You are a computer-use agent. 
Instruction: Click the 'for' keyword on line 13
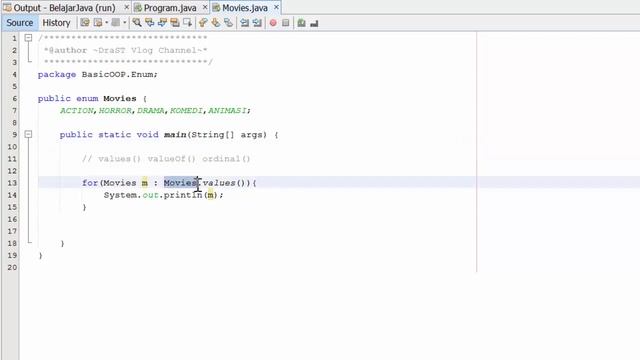coord(90,183)
